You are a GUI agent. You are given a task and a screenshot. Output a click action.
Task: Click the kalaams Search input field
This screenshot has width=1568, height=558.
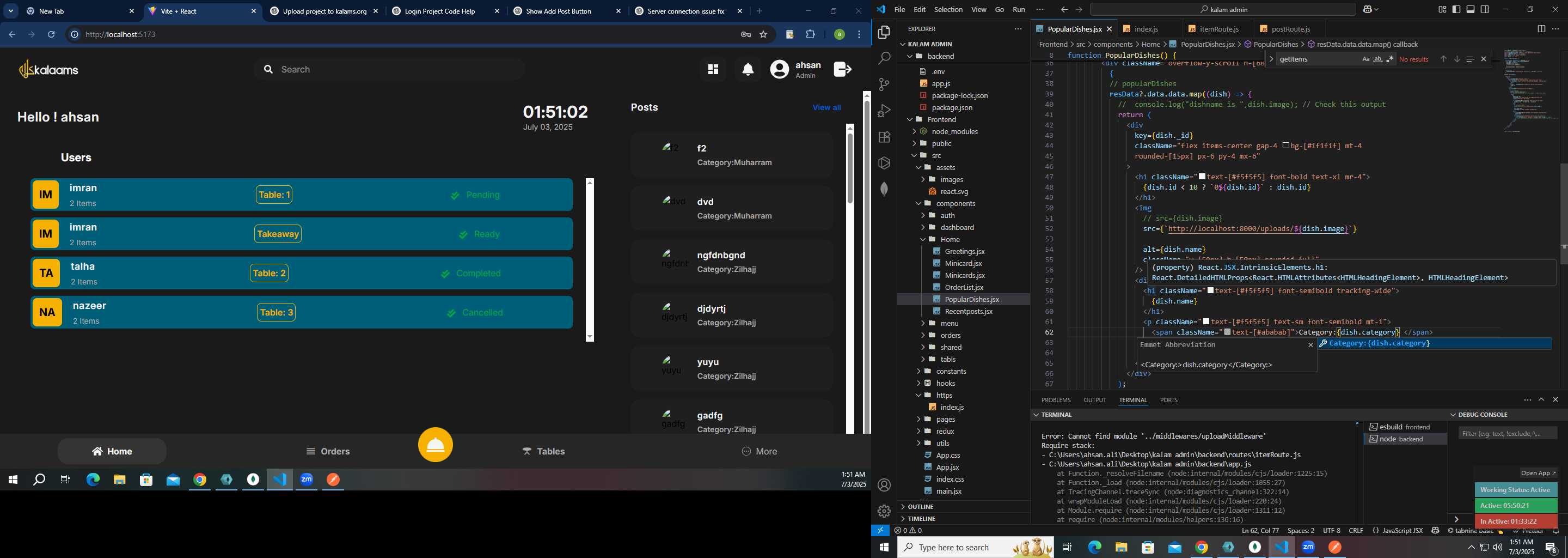coord(390,69)
